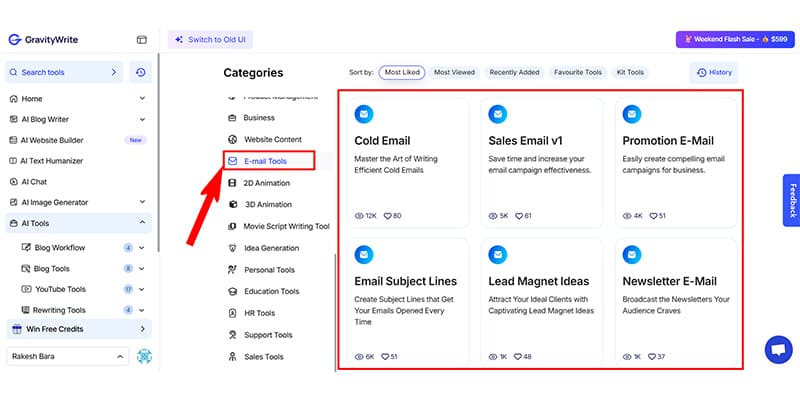800x400 pixels.
Task: Open the Cold Email tool card
Action: coord(408,163)
